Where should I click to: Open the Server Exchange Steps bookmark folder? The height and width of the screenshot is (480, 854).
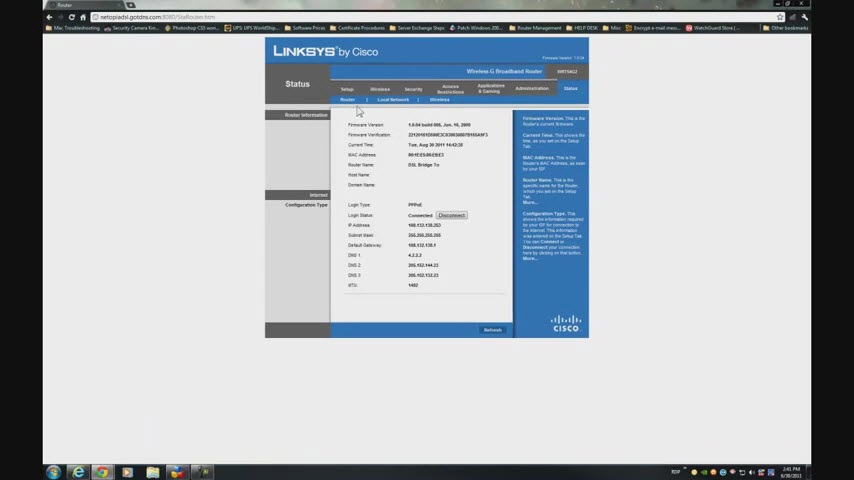(417, 28)
